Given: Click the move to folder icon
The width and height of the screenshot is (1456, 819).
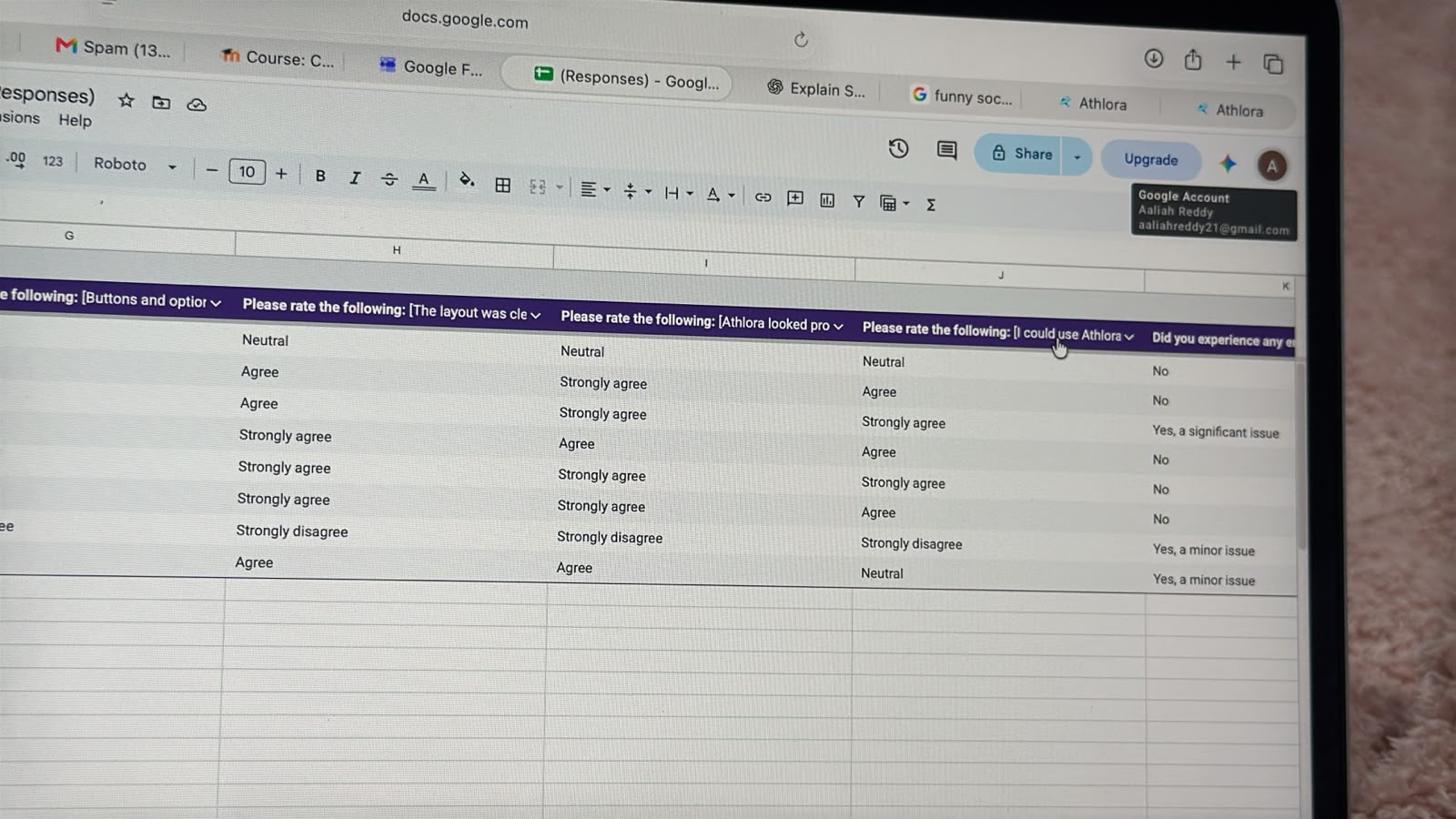Looking at the screenshot, I should (x=161, y=102).
